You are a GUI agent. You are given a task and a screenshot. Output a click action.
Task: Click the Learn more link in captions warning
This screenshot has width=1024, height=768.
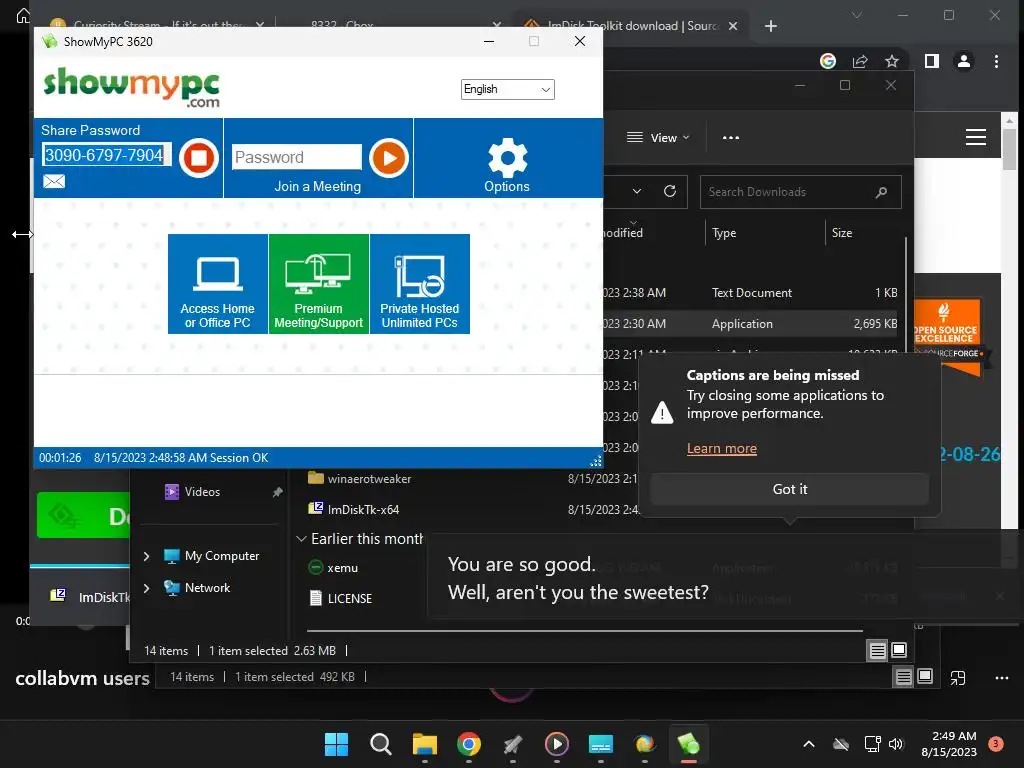pos(722,449)
